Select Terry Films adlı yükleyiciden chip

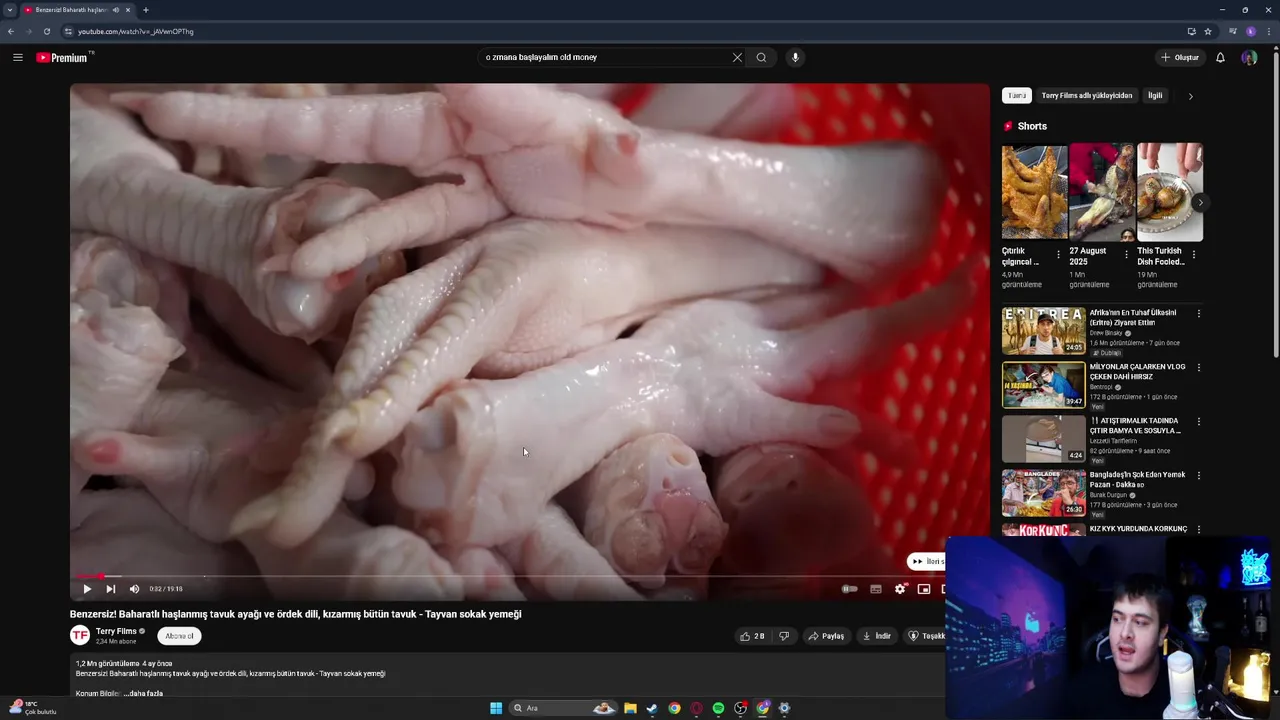coord(1087,96)
